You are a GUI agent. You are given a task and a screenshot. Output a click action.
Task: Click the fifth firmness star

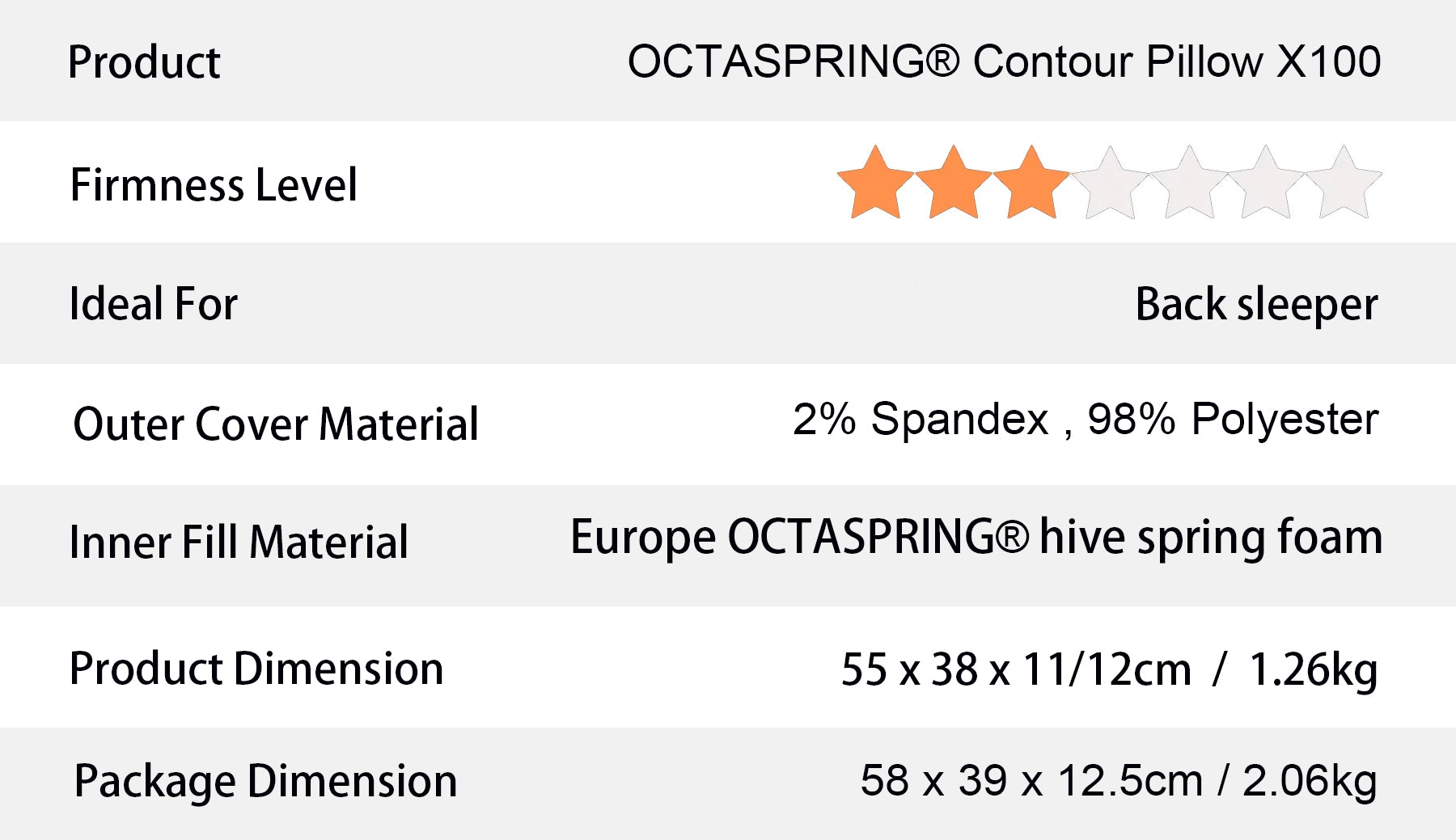pyautogui.click(x=1188, y=184)
